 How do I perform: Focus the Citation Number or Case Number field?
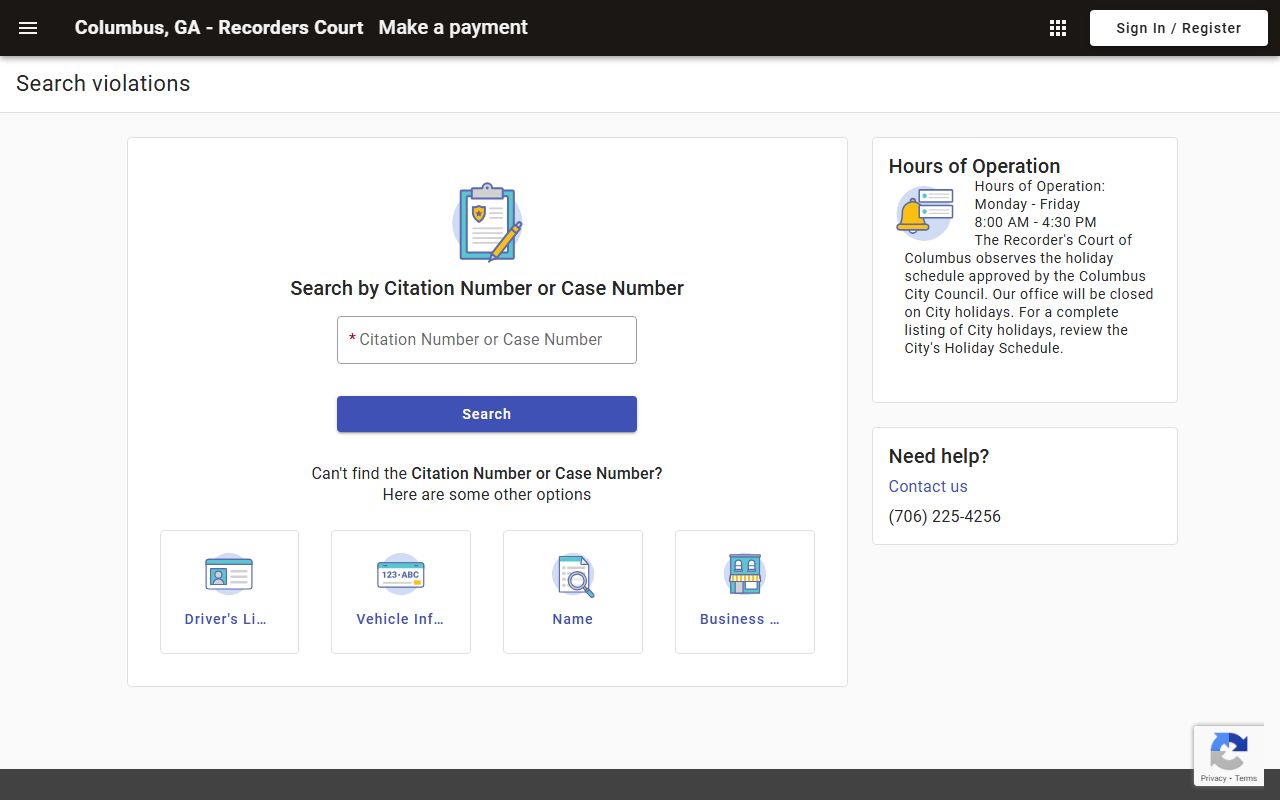(487, 340)
